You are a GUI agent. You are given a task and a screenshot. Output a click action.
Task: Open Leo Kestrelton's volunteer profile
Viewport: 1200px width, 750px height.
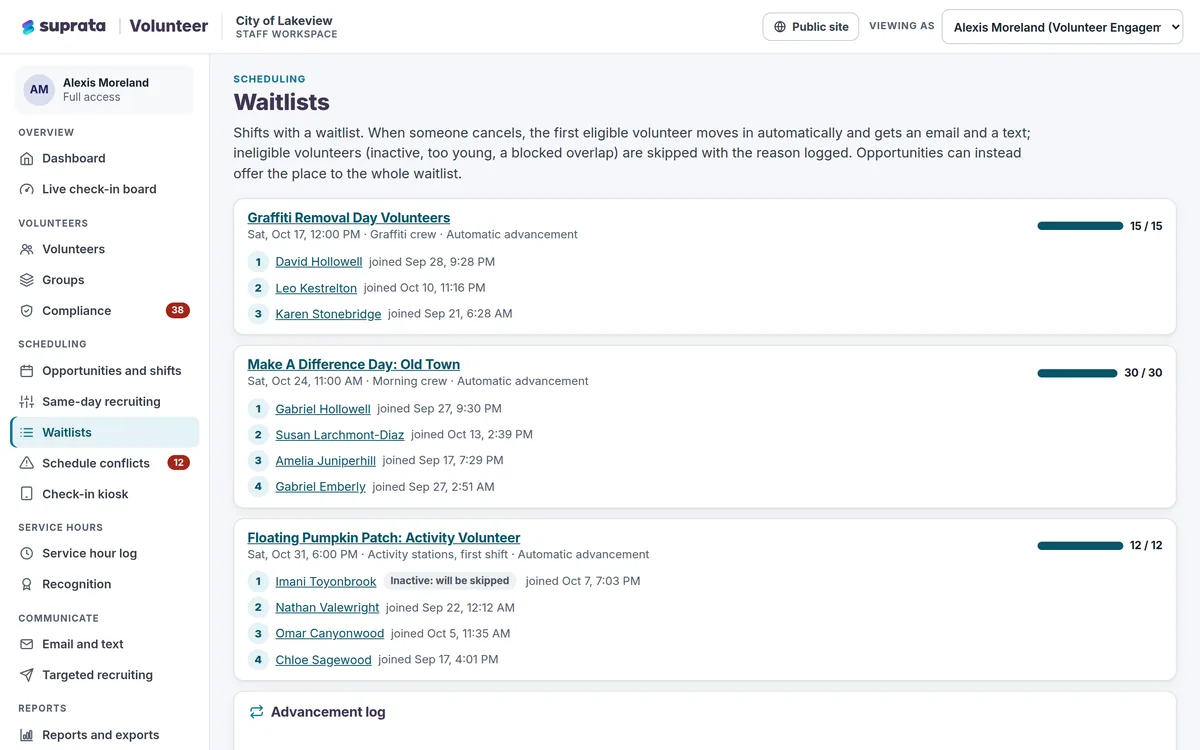click(316, 288)
